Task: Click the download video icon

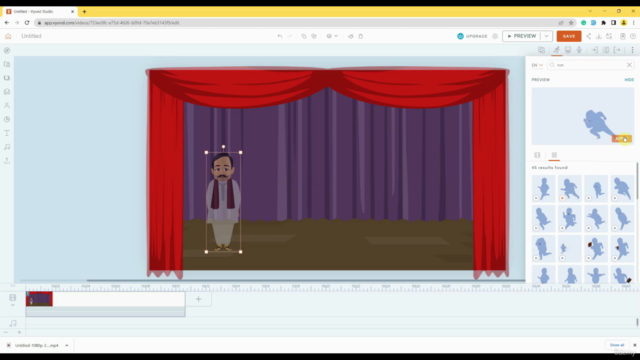Action: click(x=599, y=36)
